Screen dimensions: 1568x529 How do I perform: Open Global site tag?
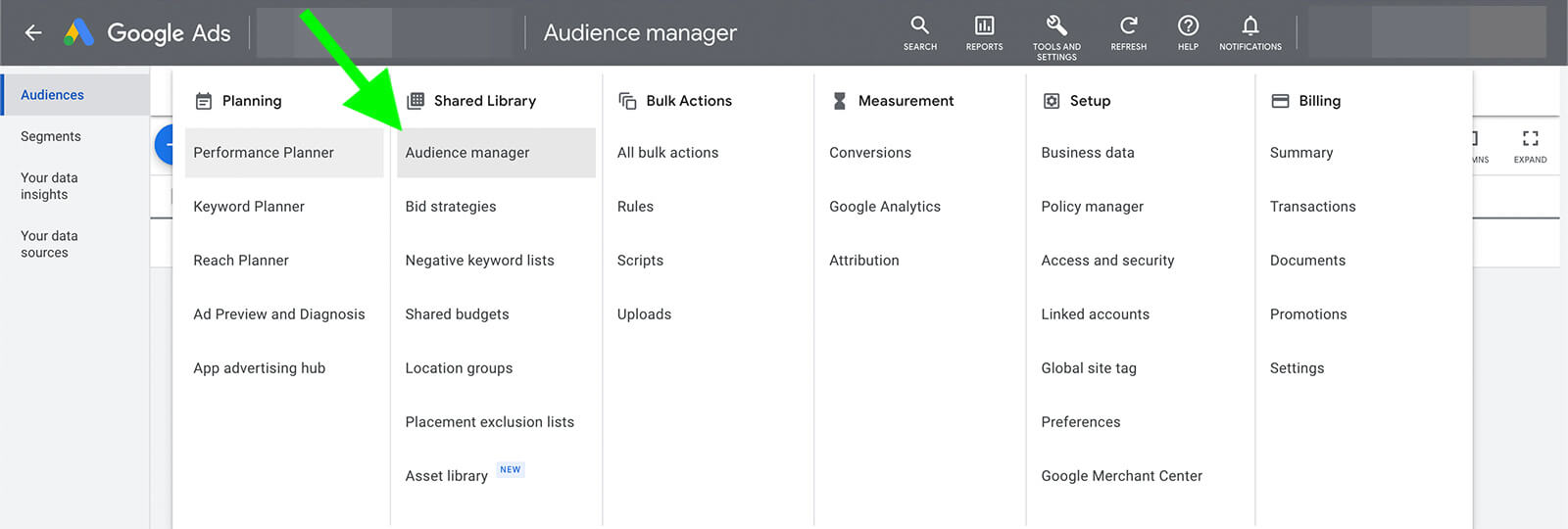[x=1089, y=368]
